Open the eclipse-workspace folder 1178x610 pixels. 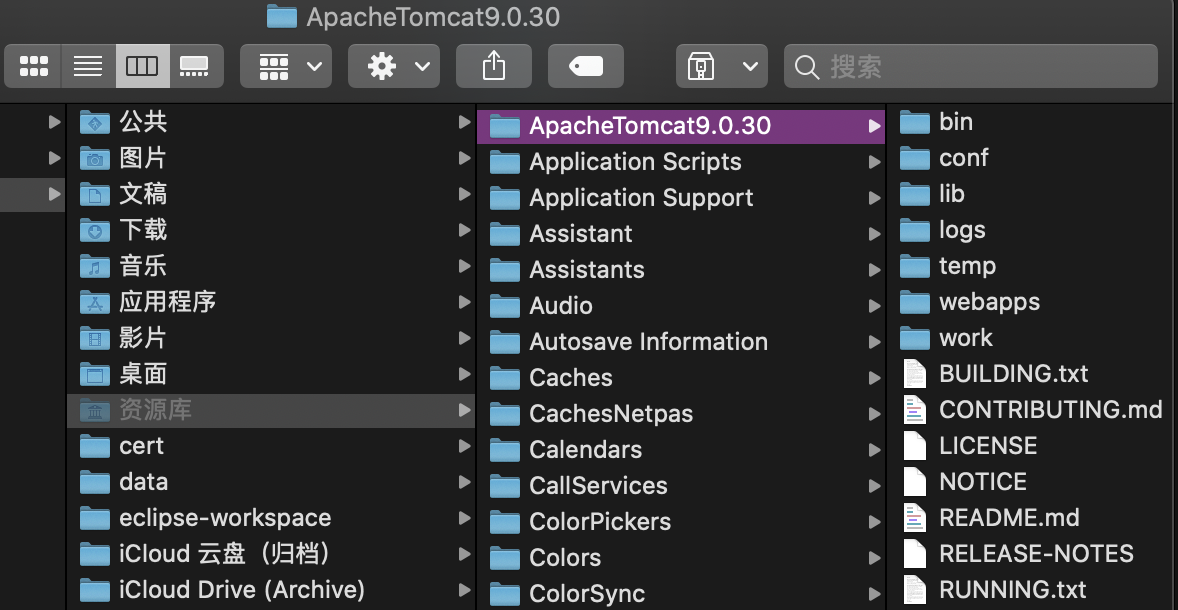click(270, 518)
